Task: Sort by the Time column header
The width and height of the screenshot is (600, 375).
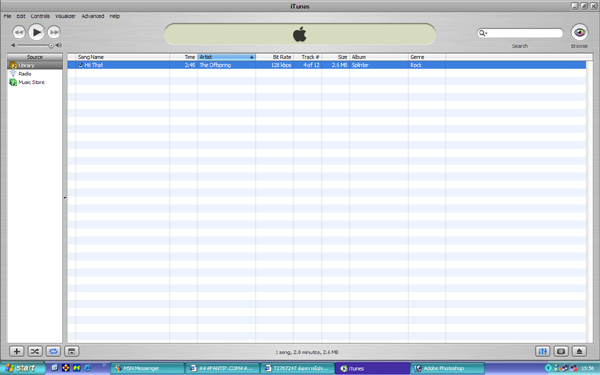Action: (x=183, y=57)
